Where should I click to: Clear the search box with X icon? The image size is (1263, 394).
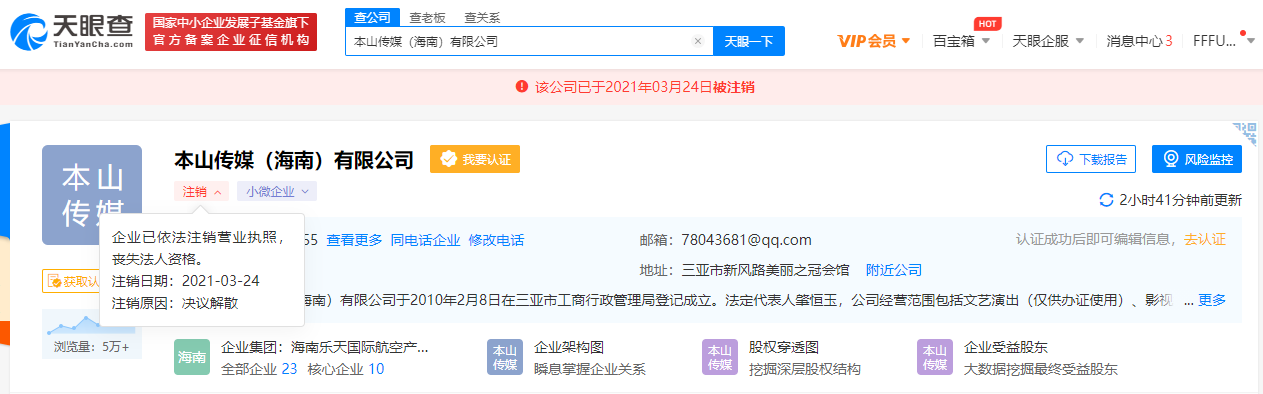point(698,42)
